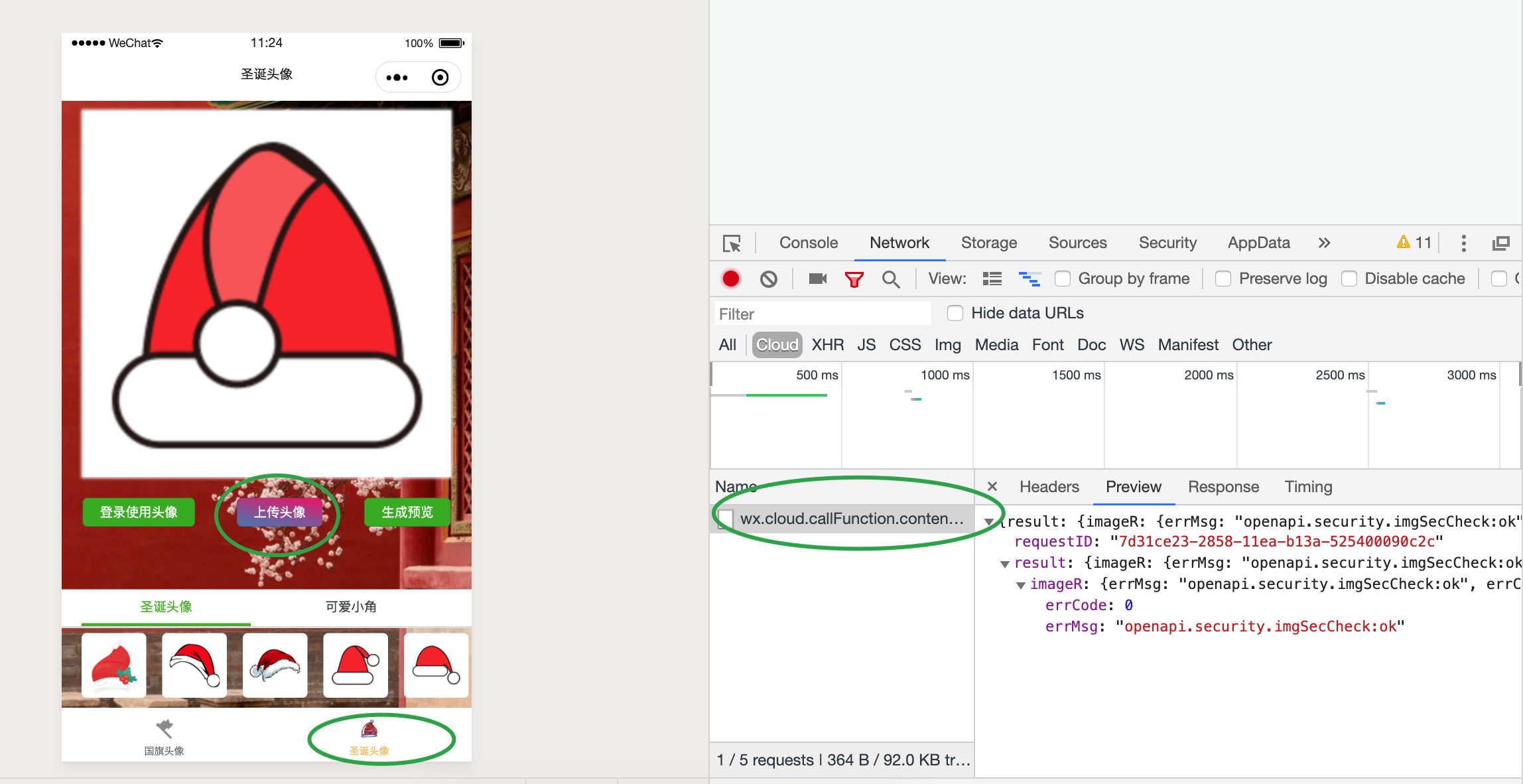Select the element inspector arrow icon
The image size is (1523, 784).
coord(732,243)
